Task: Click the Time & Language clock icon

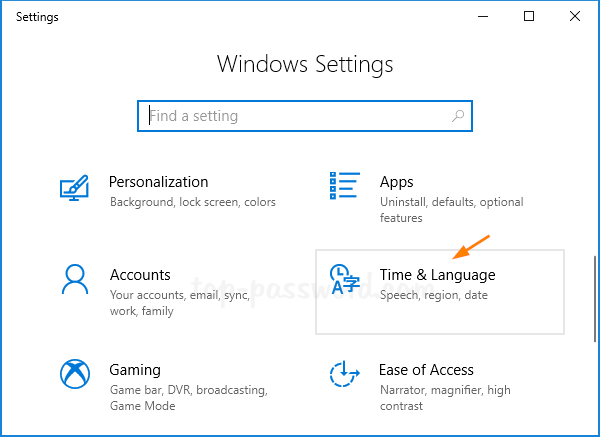Action: (x=343, y=282)
